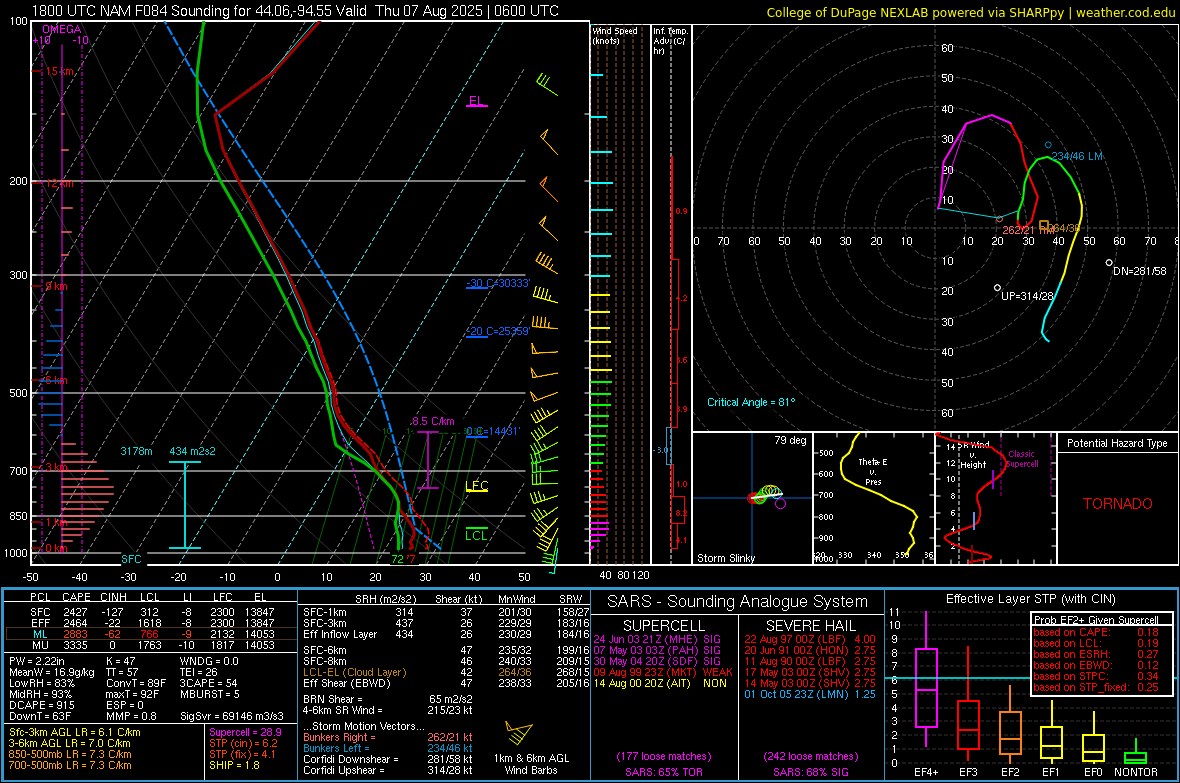This screenshot has width=1180, height=783.
Task: Click the 24 Jun 03 21Z (MHE) SIG analogue
Action: pyautogui.click(x=657, y=639)
